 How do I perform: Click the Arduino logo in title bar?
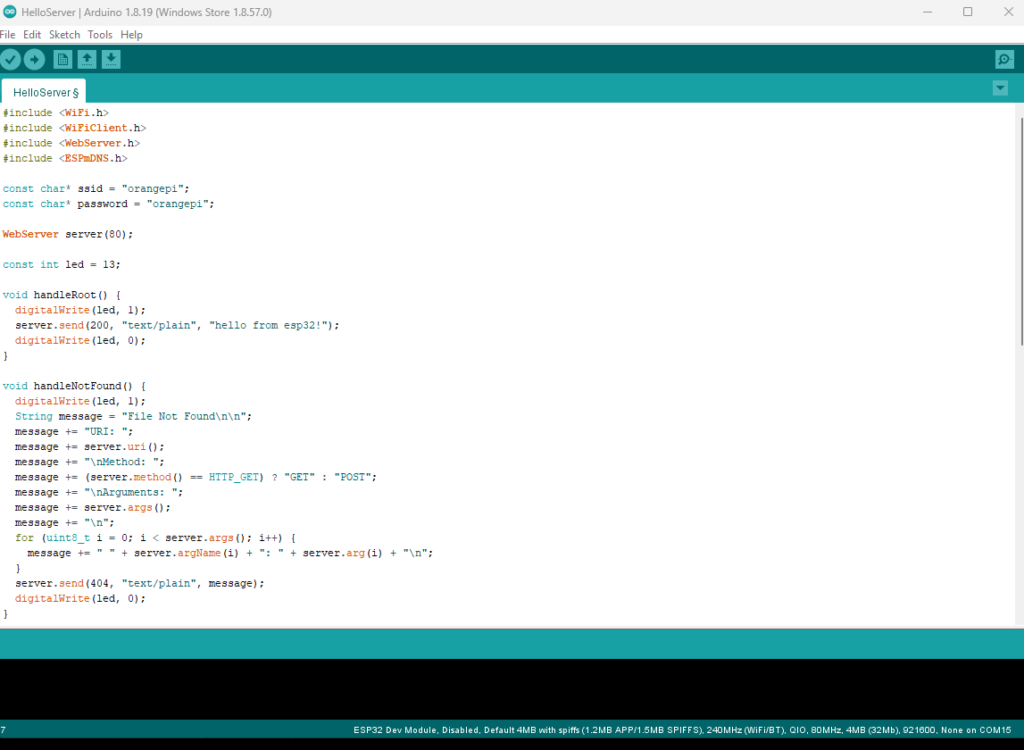click(x=10, y=12)
